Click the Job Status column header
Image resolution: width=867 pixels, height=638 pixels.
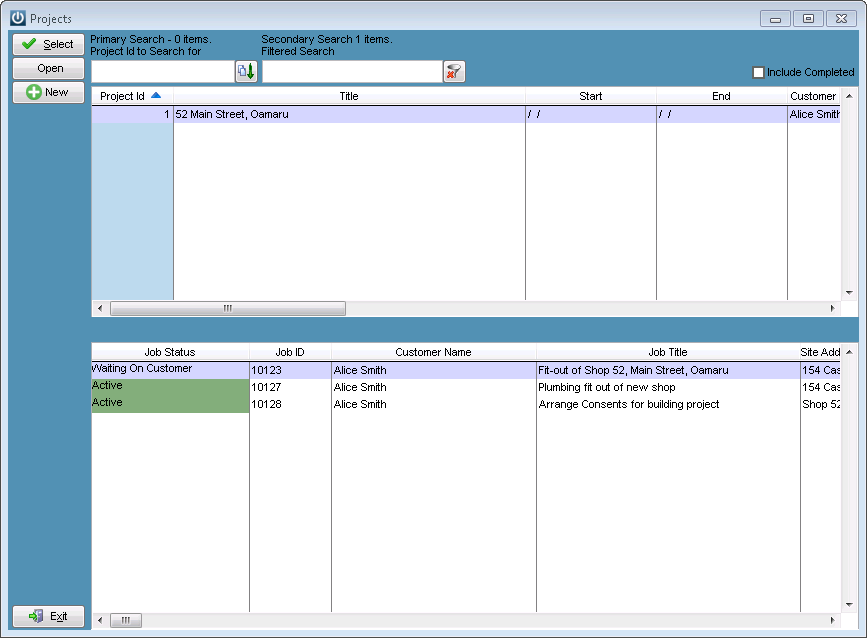pyautogui.click(x=170, y=352)
